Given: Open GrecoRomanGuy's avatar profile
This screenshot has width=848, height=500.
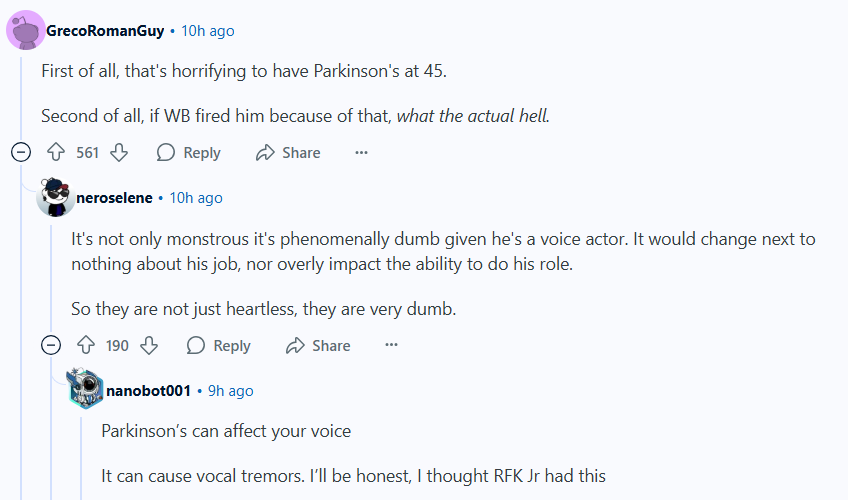Looking at the screenshot, I should point(25,30).
